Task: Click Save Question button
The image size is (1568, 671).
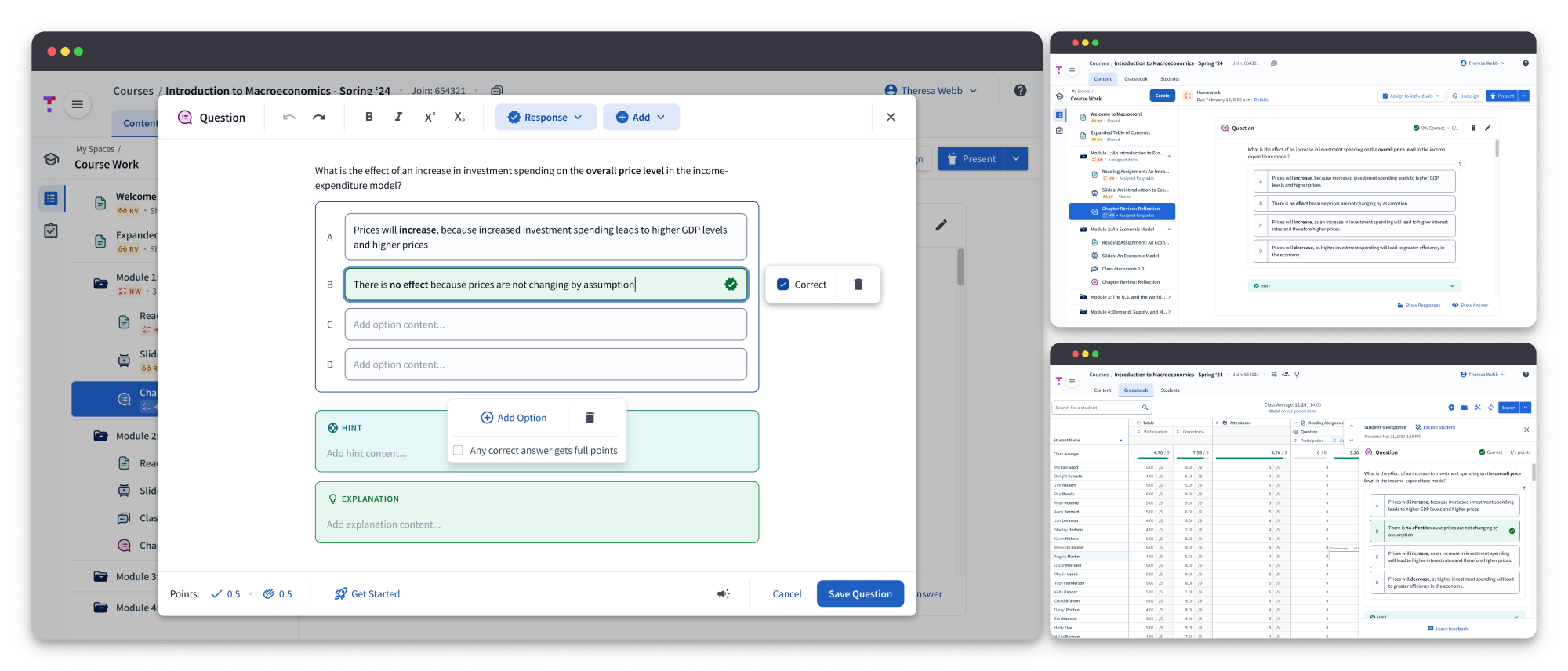Action: click(x=860, y=593)
